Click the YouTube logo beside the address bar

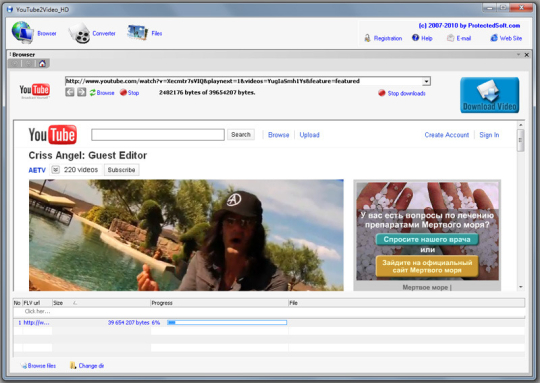click(34, 90)
